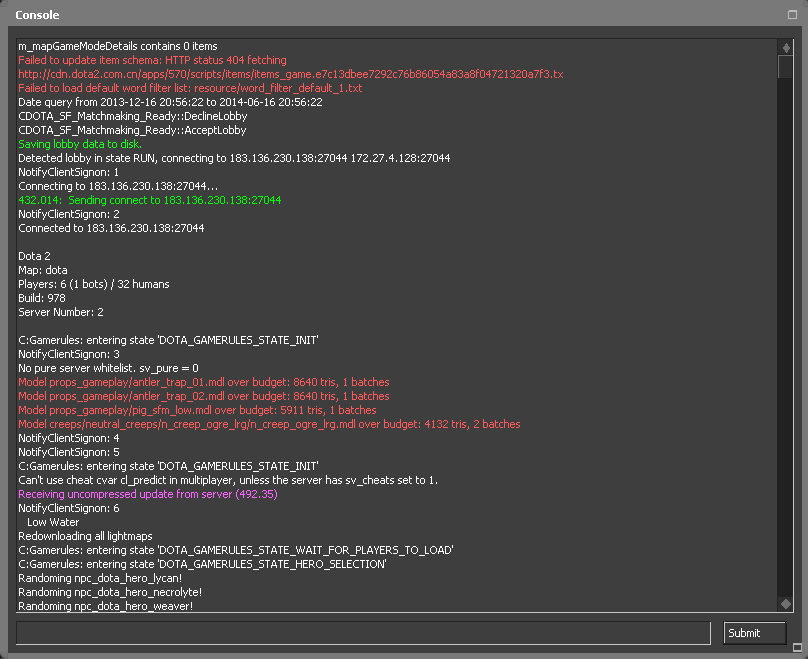Click 'NotifyClientSignon: 4' line
Viewport: 808px width, 659px height.
[69, 438]
